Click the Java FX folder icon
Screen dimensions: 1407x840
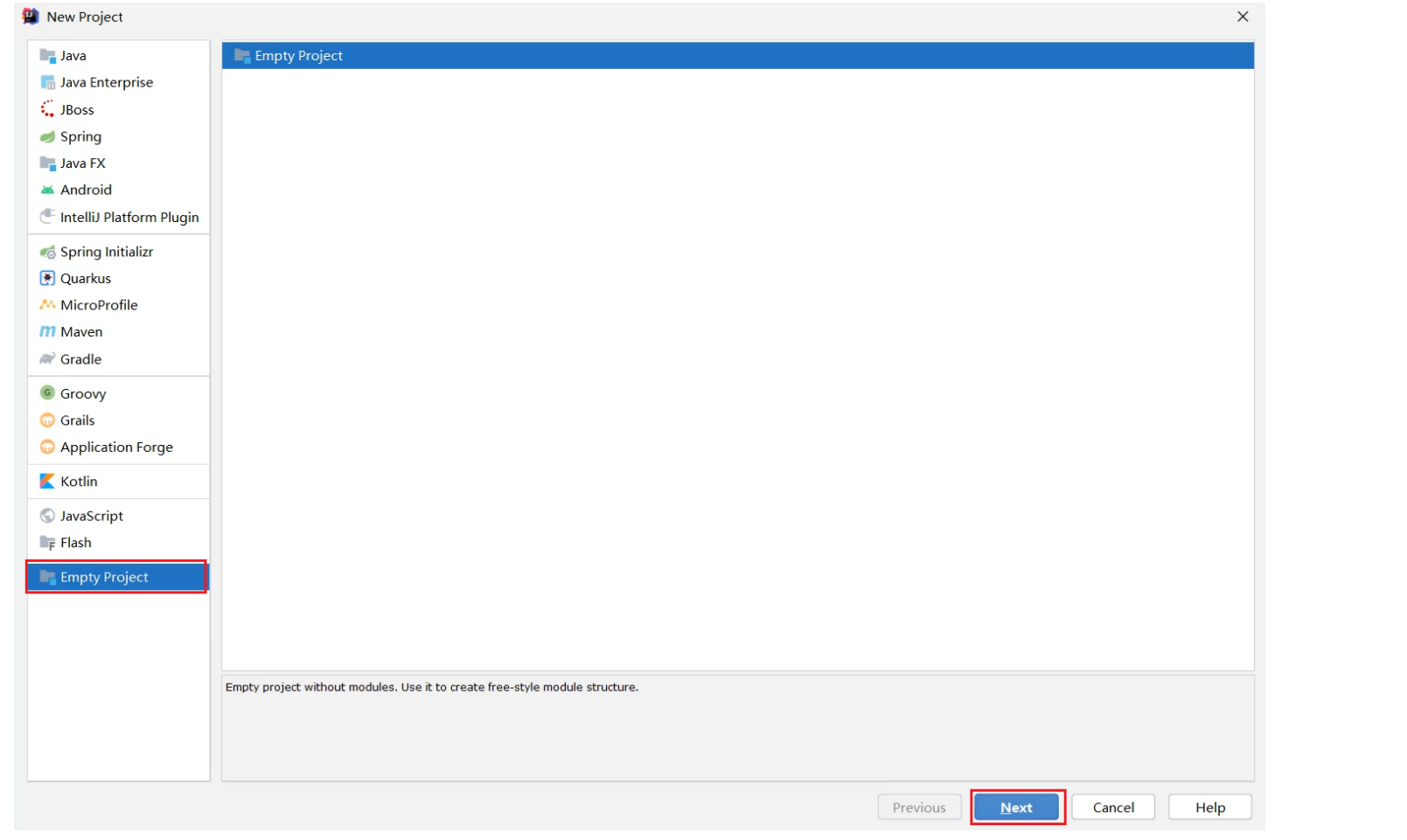pyautogui.click(x=47, y=163)
